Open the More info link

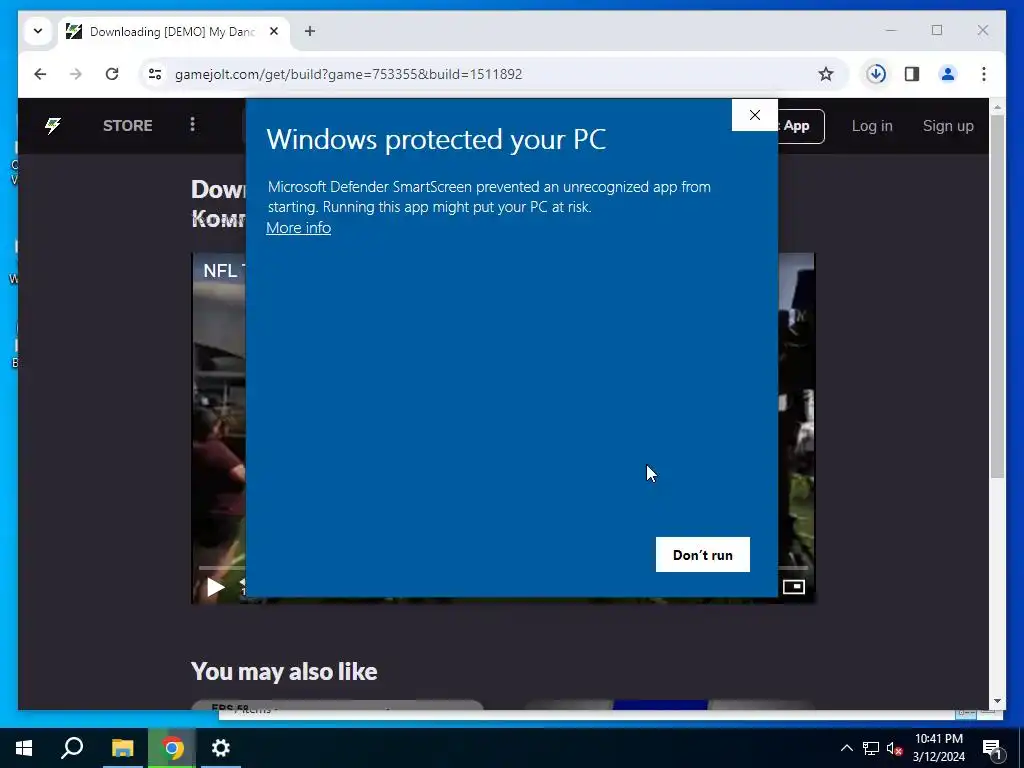pyautogui.click(x=298, y=227)
